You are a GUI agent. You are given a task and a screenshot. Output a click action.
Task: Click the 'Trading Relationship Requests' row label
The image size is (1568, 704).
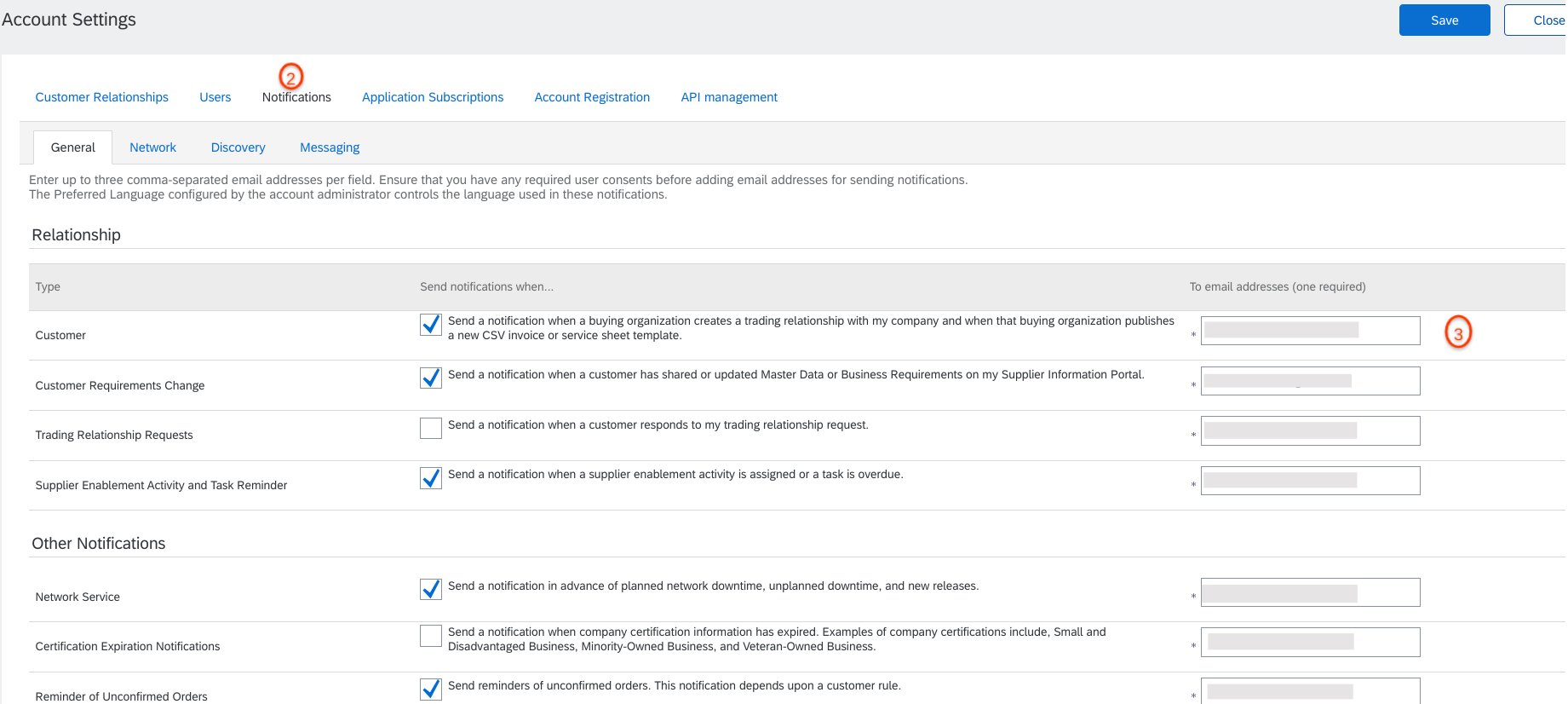(114, 435)
